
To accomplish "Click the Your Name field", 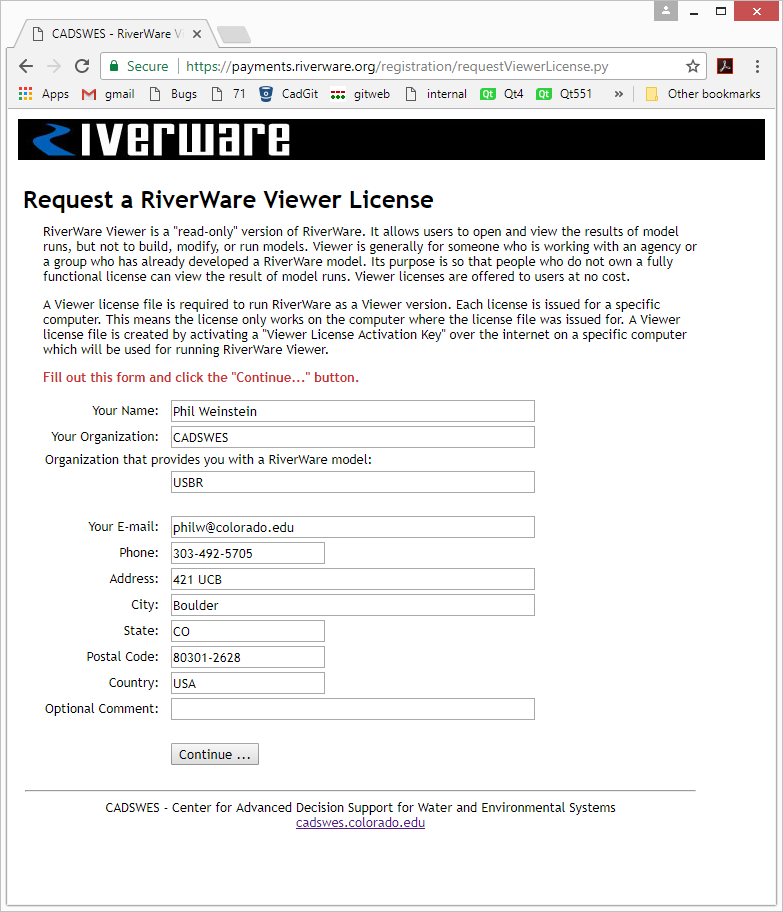I will coord(353,411).
